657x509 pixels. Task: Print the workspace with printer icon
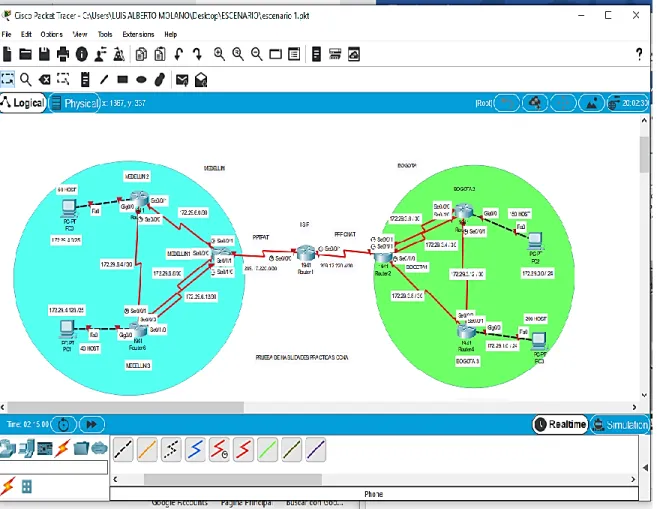click(63, 54)
